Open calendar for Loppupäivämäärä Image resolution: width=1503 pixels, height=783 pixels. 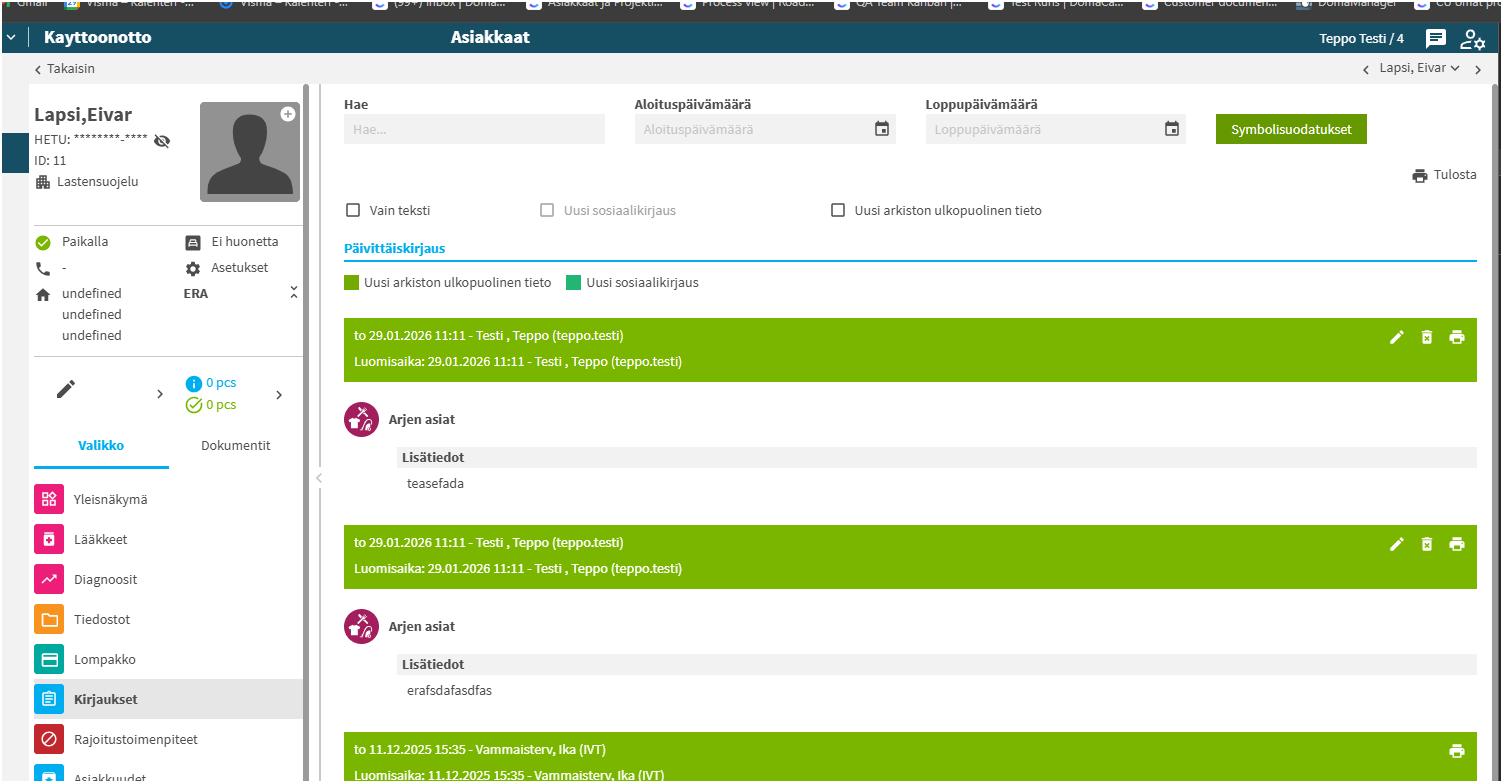coord(1172,129)
